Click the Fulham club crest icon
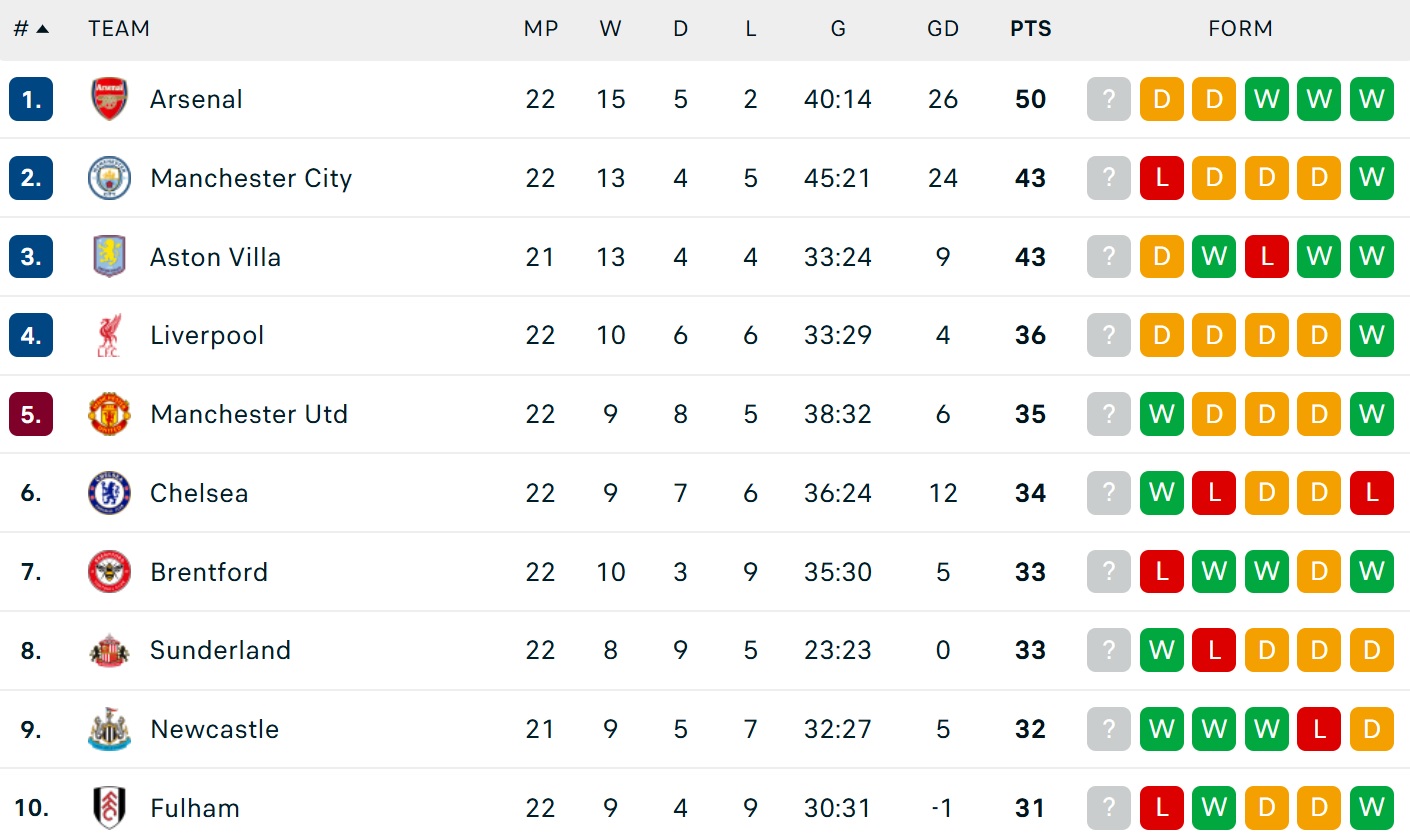Image resolution: width=1410 pixels, height=836 pixels. coord(109,808)
